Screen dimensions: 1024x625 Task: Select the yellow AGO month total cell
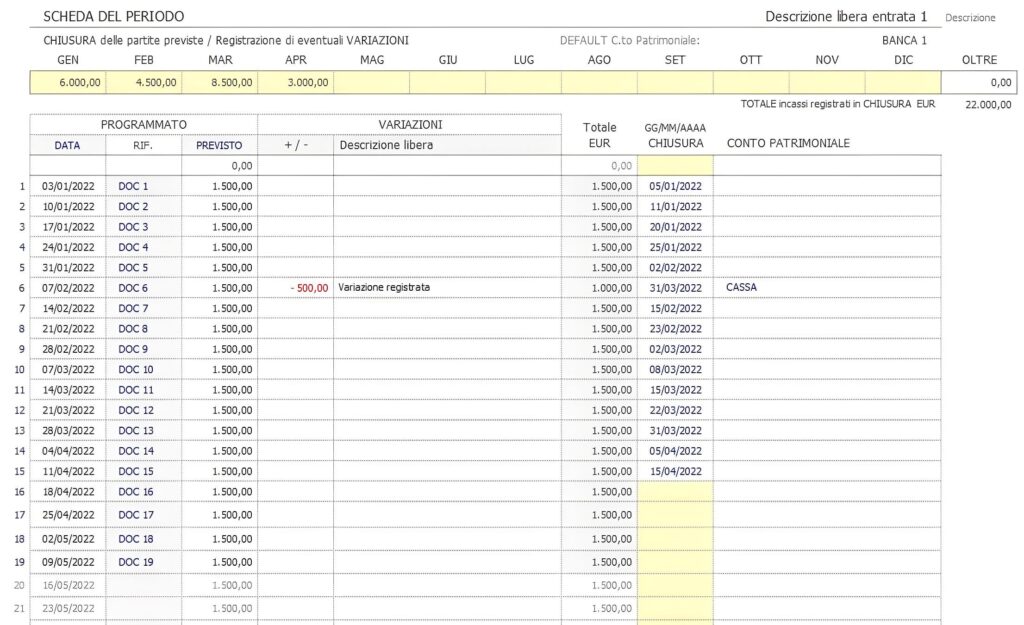(599, 81)
